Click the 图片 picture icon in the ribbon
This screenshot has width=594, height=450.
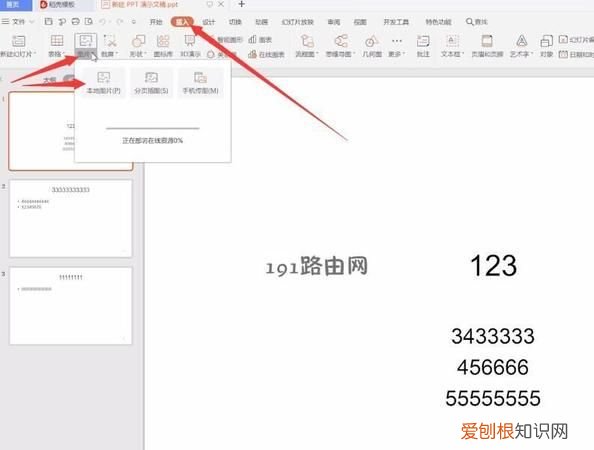[86, 42]
